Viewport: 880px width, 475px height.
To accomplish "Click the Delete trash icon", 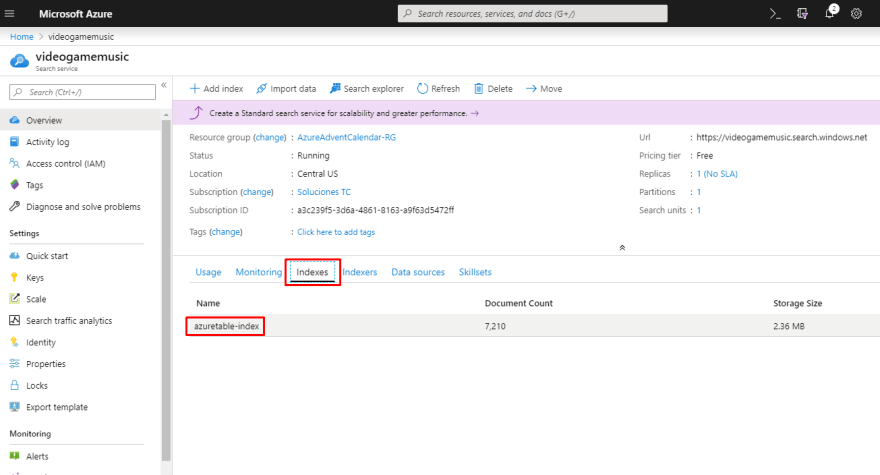I will pyautogui.click(x=479, y=89).
